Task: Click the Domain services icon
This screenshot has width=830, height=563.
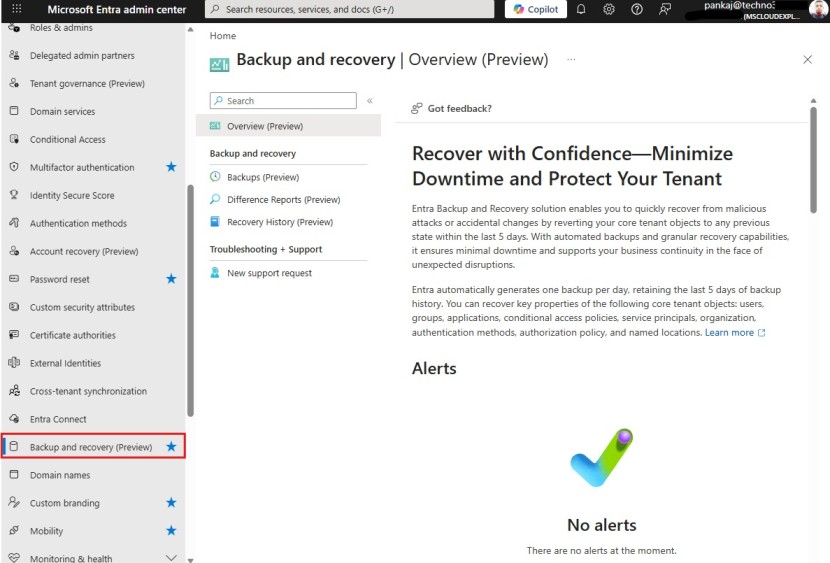Action: tap(14, 111)
